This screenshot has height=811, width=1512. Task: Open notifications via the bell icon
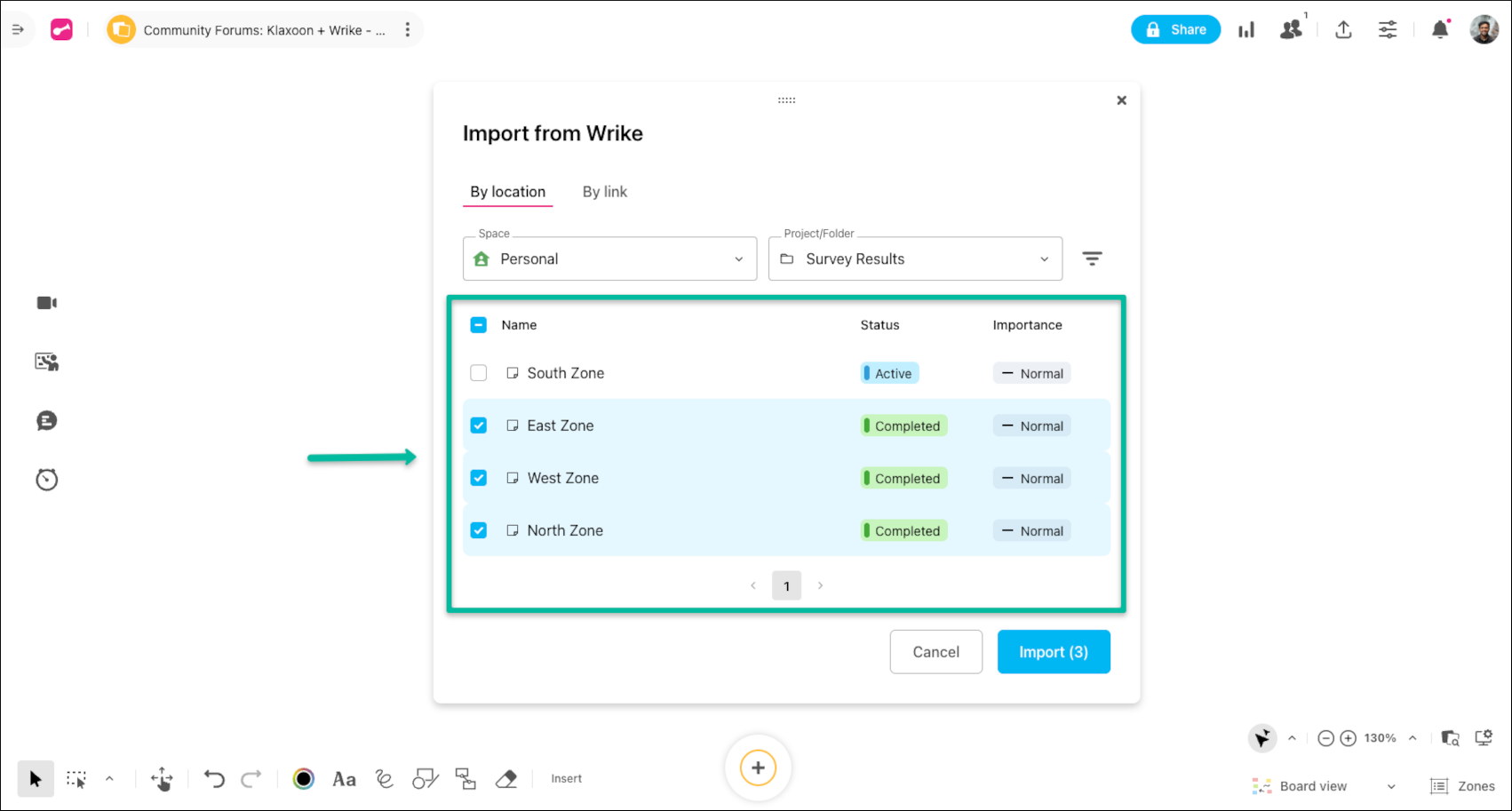pos(1440,29)
